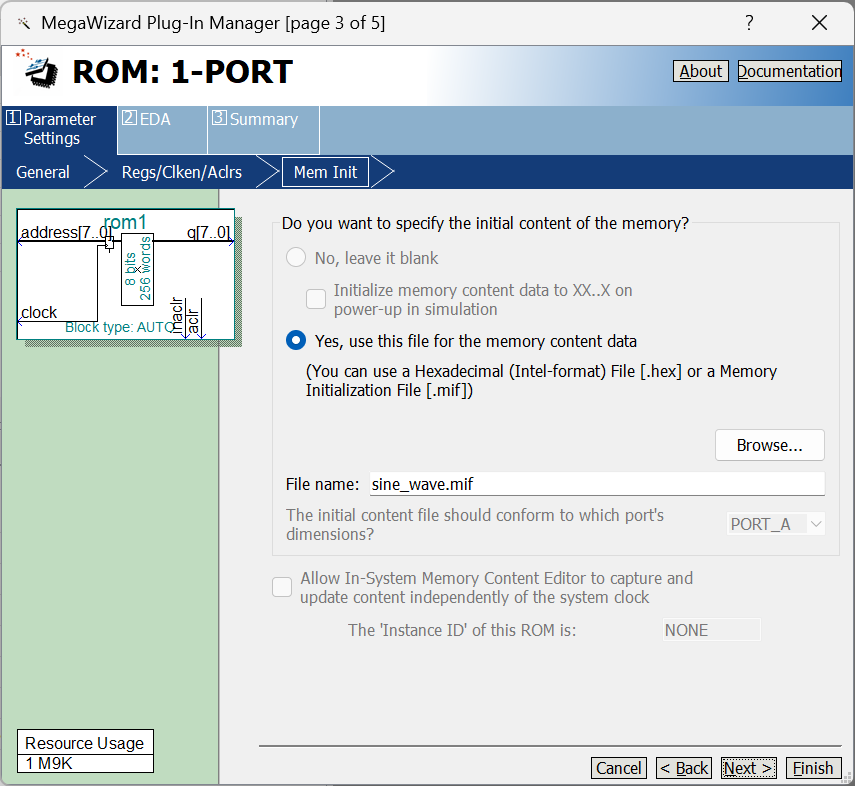Enable In-System Memory Content Editor checkbox

[282, 587]
